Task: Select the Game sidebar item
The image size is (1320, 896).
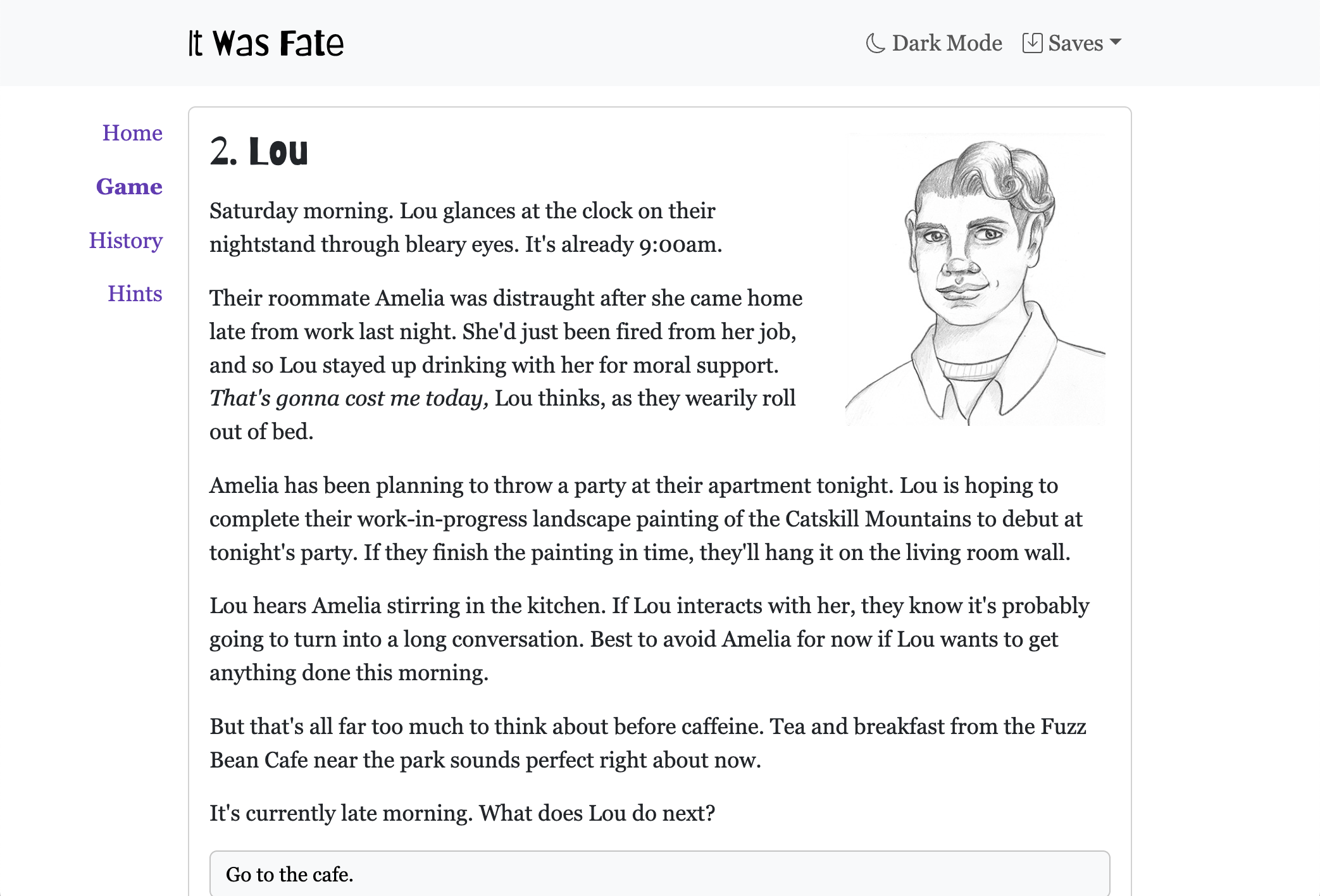Action: (129, 187)
